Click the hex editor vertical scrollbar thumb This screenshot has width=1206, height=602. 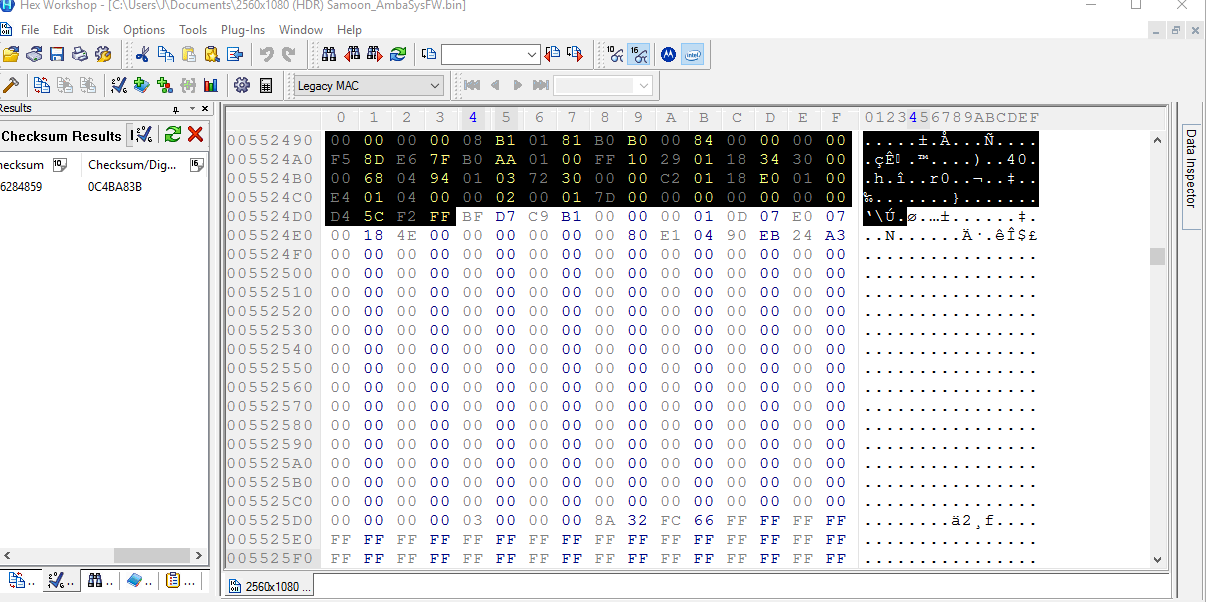point(1158,257)
